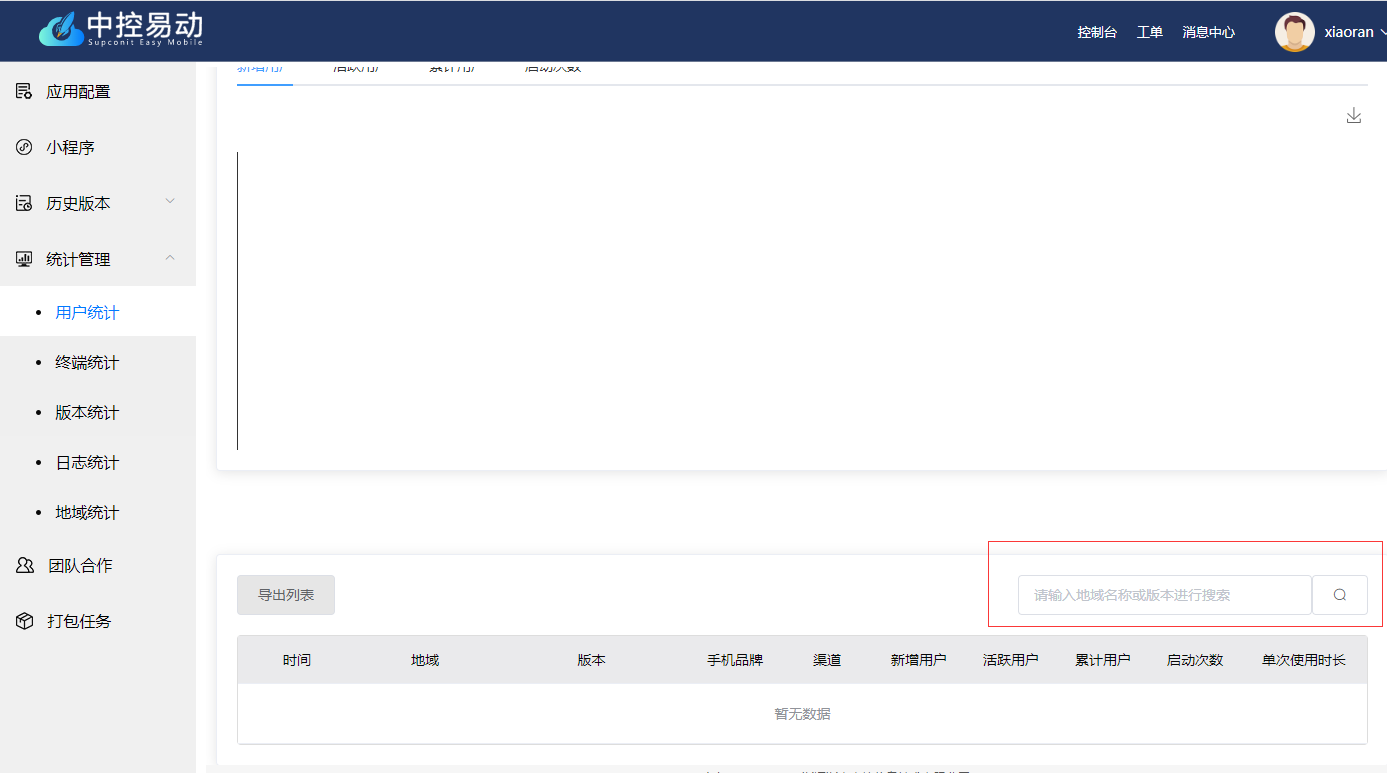Click the 时间 column header
This screenshot has width=1387, height=773.
point(297,660)
